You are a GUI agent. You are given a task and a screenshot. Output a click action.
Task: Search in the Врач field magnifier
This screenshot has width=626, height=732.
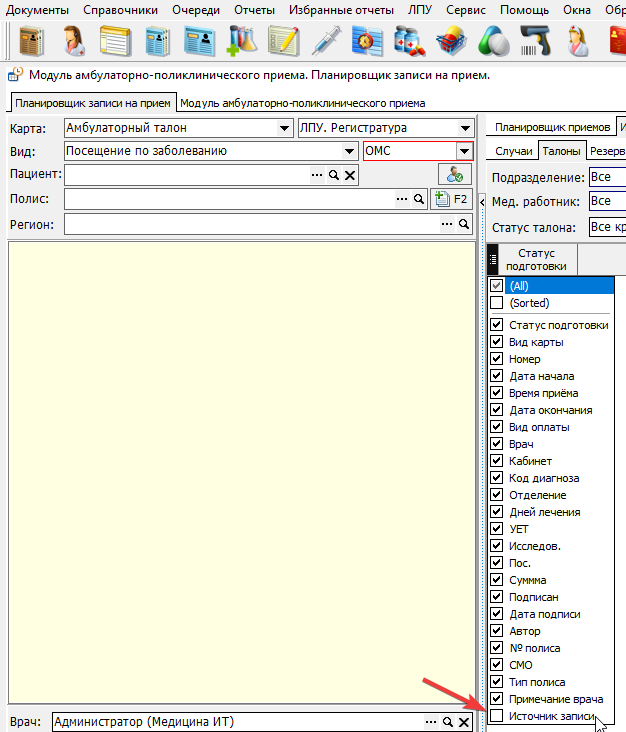(x=448, y=722)
